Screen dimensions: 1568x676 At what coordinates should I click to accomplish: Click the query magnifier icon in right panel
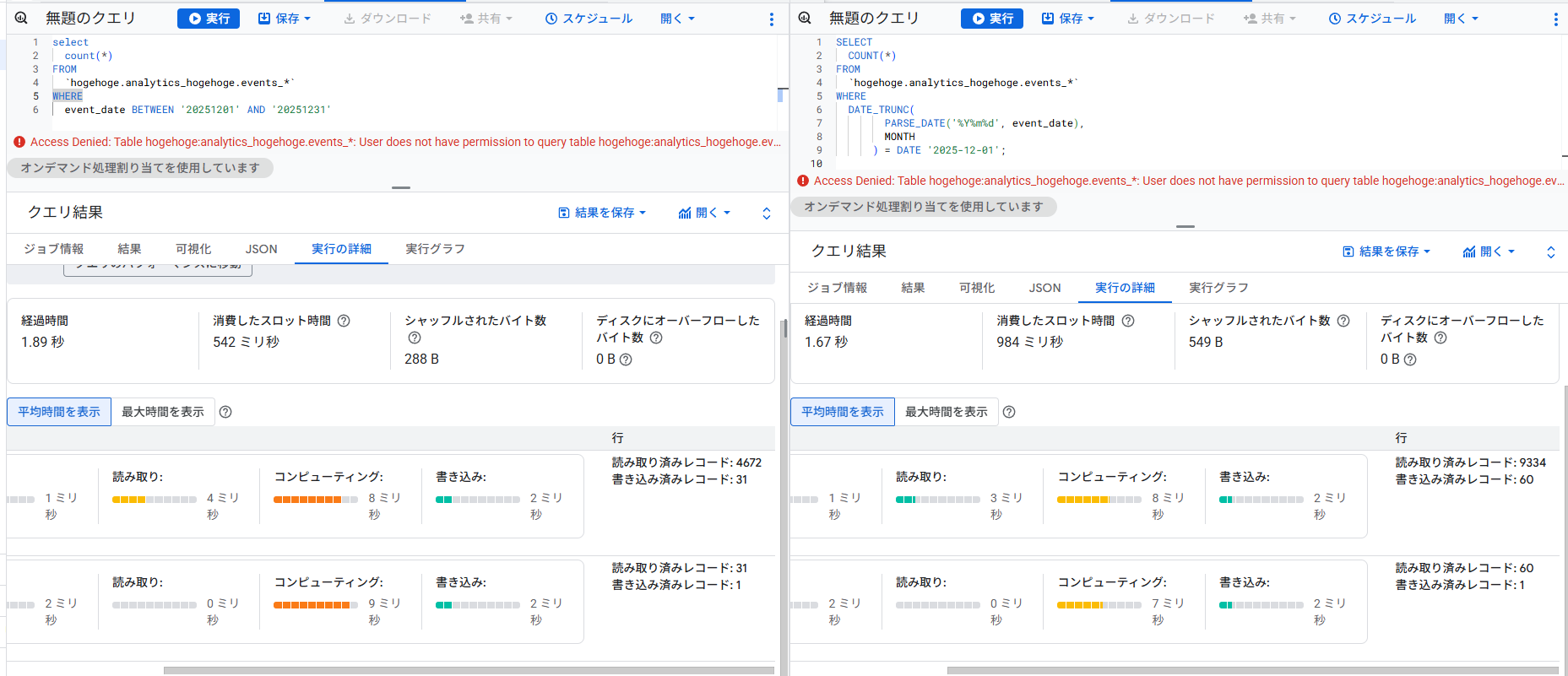tap(805, 18)
